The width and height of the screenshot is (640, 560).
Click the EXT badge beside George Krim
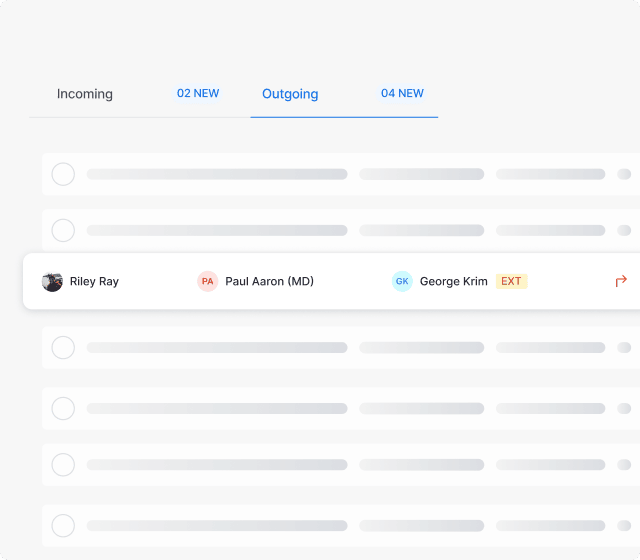coord(511,281)
